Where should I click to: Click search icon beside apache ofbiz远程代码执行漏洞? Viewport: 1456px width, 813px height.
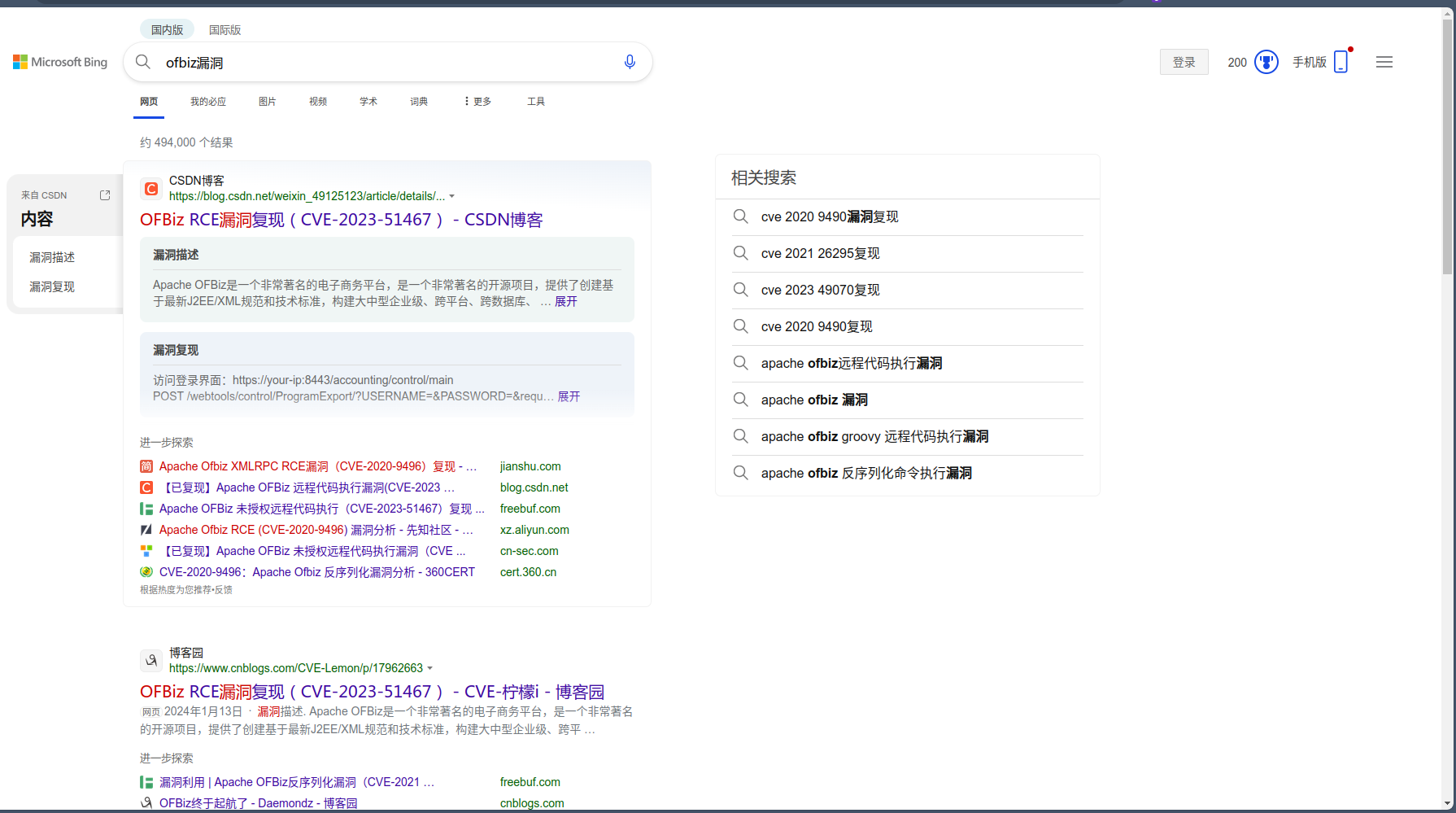pos(740,363)
